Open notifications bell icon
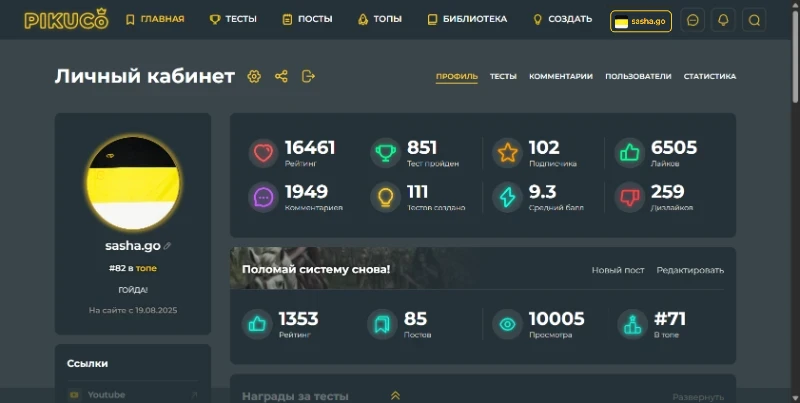Viewport: 800px width, 403px height. coord(723,20)
